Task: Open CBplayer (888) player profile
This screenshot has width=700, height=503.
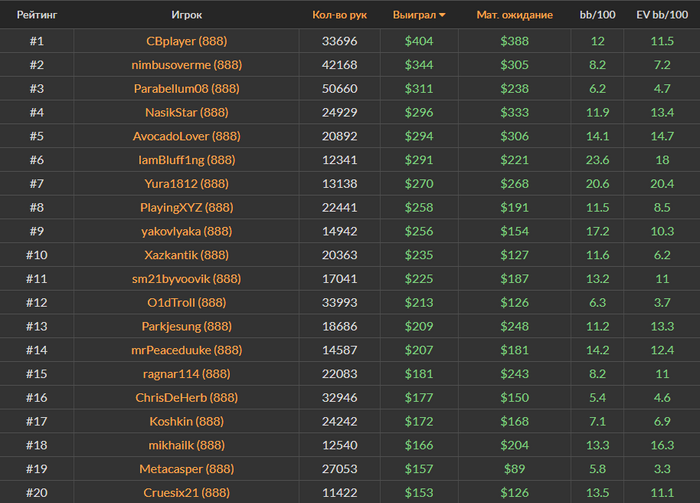Action: tap(187, 41)
